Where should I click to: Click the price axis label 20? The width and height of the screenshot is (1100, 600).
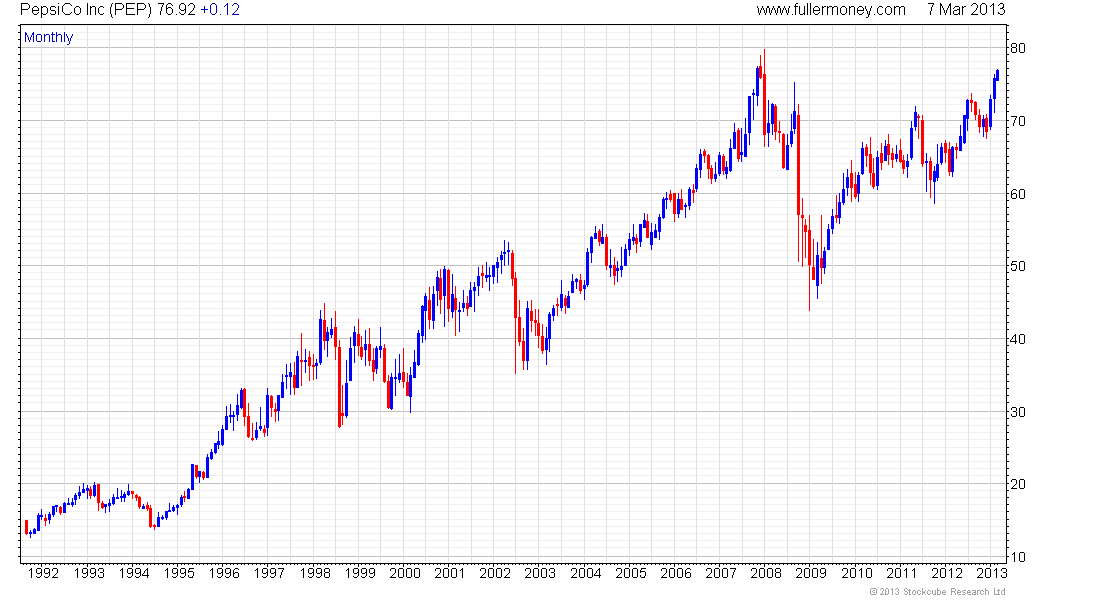(x=1018, y=485)
